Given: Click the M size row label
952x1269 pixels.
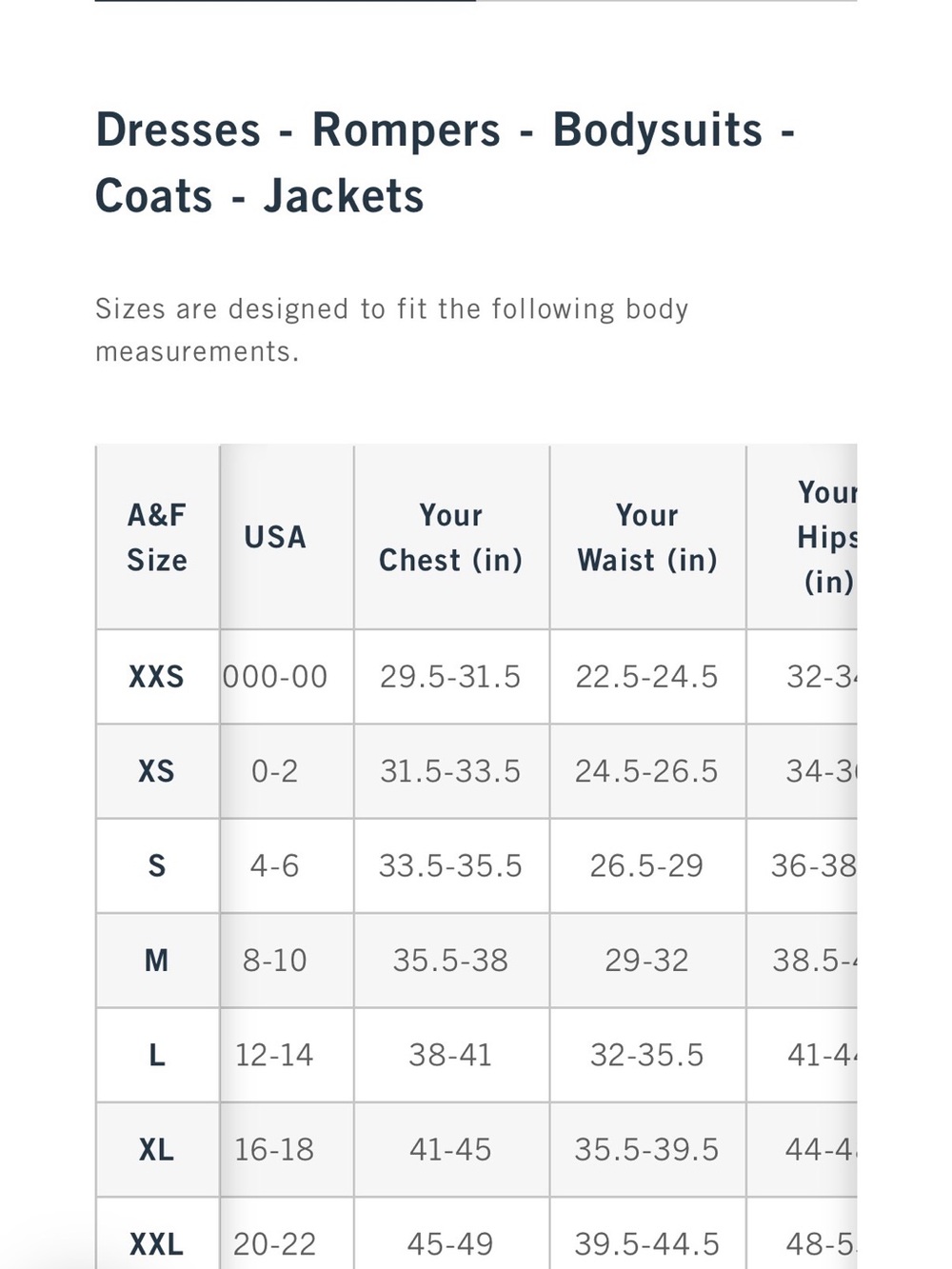Looking at the screenshot, I should [x=157, y=960].
